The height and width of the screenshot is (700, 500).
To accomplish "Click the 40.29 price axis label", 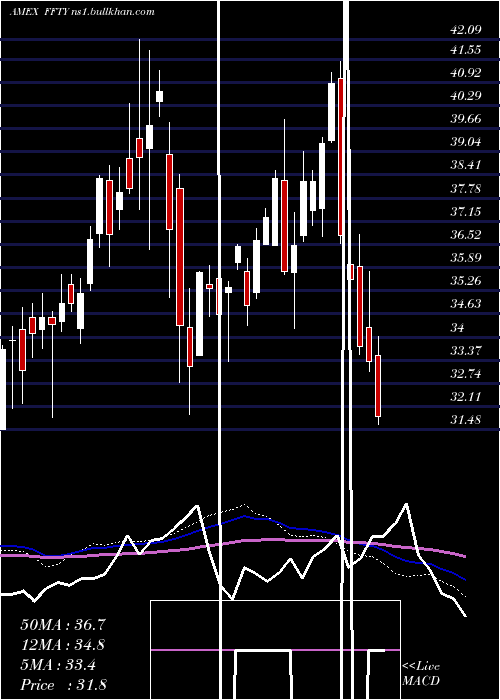I will pos(466,96).
